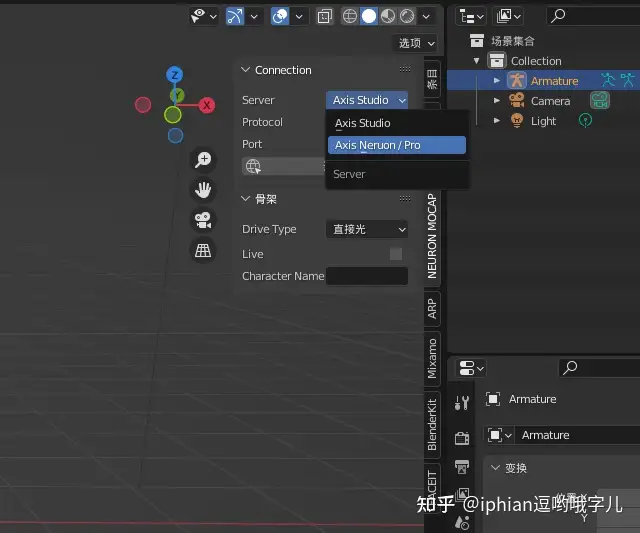Viewport: 640px width, 533px height.
Task: Switch to the 条目 sidebar tab
Action: click(432, 79)
